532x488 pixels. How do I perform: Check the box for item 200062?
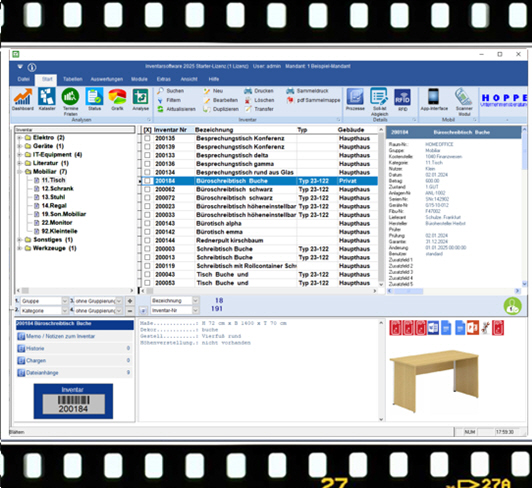[147, 189]
